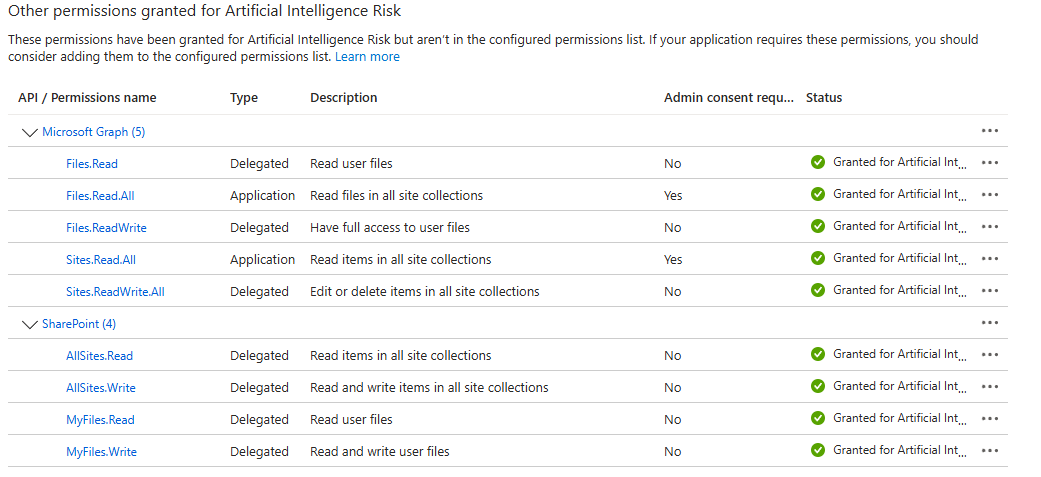This screenshot has width=1041, height=477.
Task: Open the Learn more link
Action: pos(367,57)
